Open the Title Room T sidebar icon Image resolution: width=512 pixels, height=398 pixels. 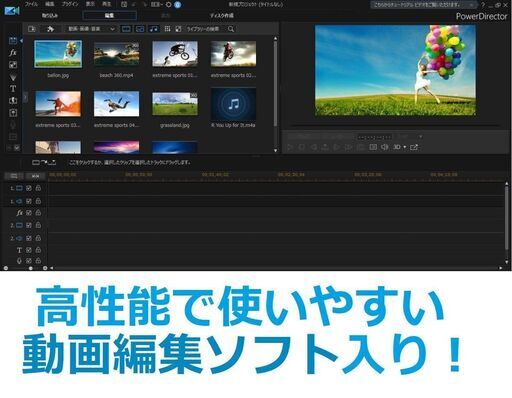(13, 89)
